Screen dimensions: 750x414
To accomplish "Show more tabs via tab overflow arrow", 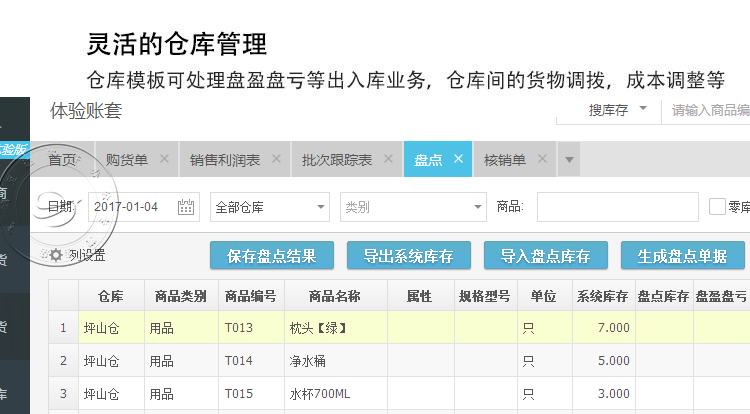I will [x=569, y=159].
